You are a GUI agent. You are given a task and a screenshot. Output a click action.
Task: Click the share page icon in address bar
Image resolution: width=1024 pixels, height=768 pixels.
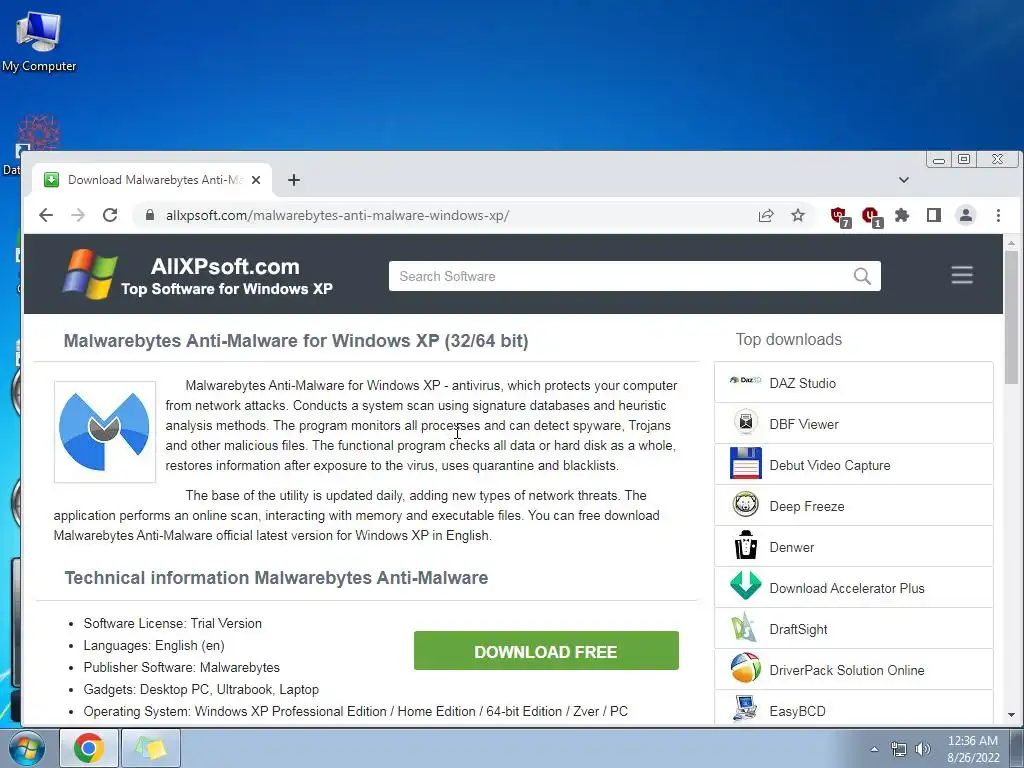point(766,215)
